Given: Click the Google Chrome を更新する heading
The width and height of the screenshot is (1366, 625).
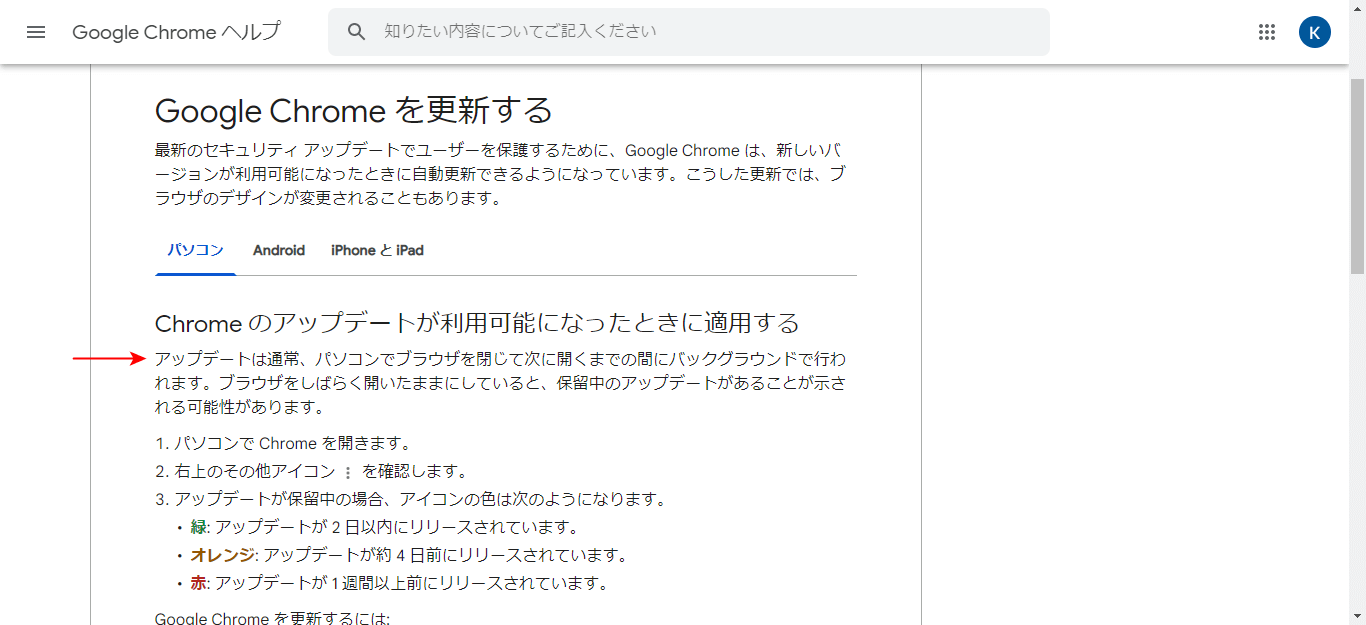Looking at the screenshot, I should (x=354, y=110).
